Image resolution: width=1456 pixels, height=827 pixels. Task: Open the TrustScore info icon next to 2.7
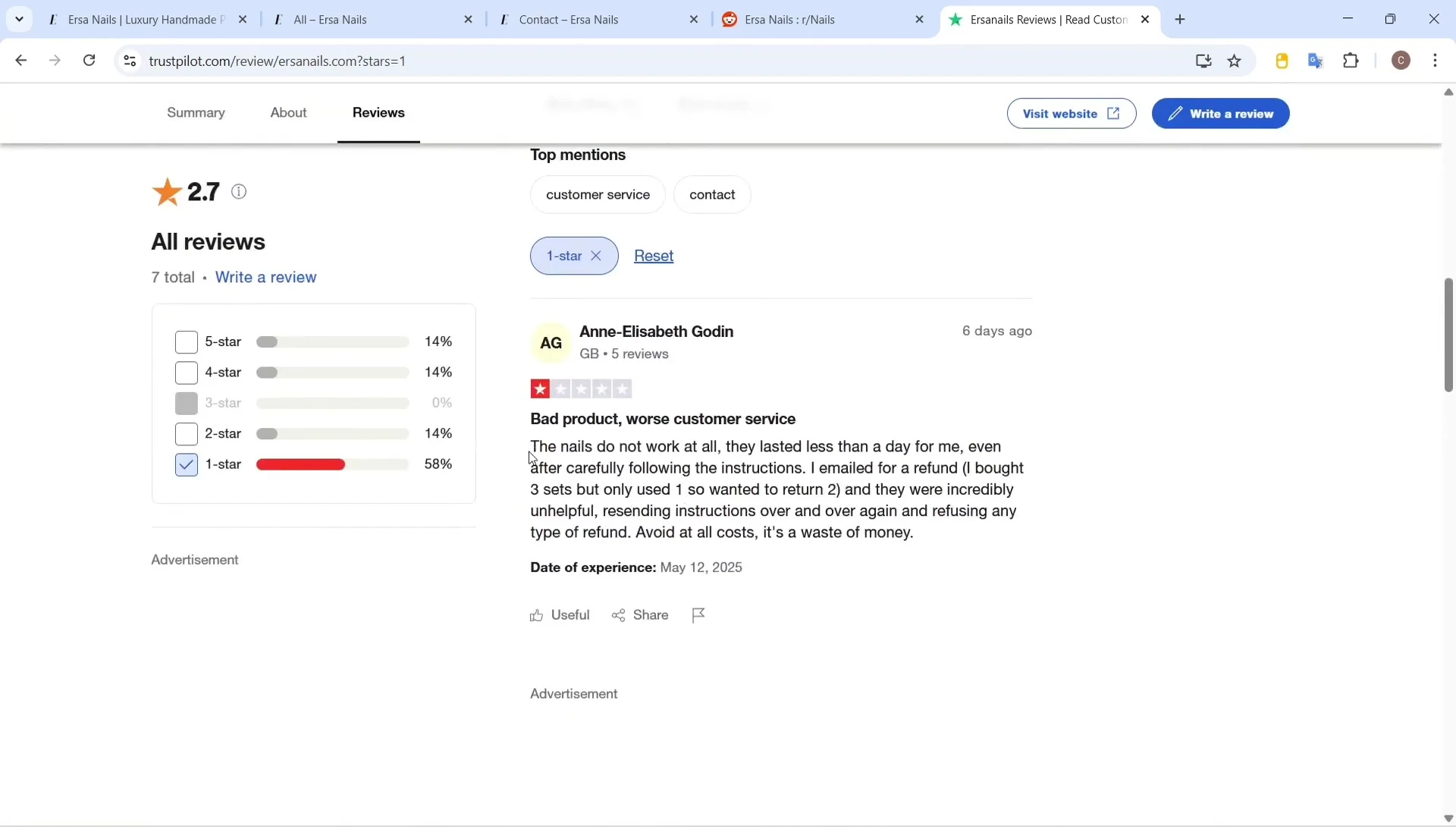point(239,192)
